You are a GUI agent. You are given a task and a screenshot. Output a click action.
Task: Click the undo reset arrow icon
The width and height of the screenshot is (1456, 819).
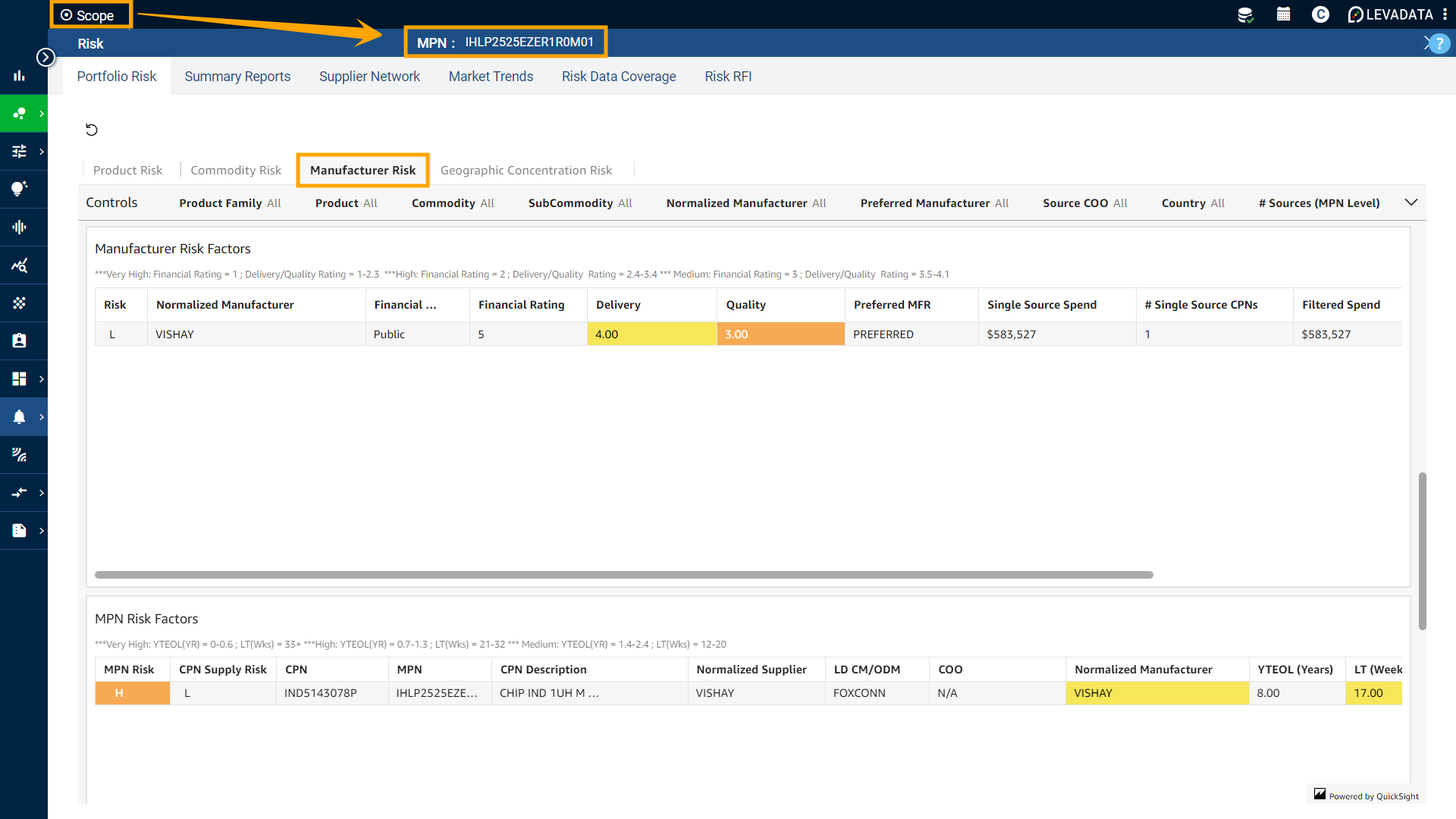(x=92, y=130)
